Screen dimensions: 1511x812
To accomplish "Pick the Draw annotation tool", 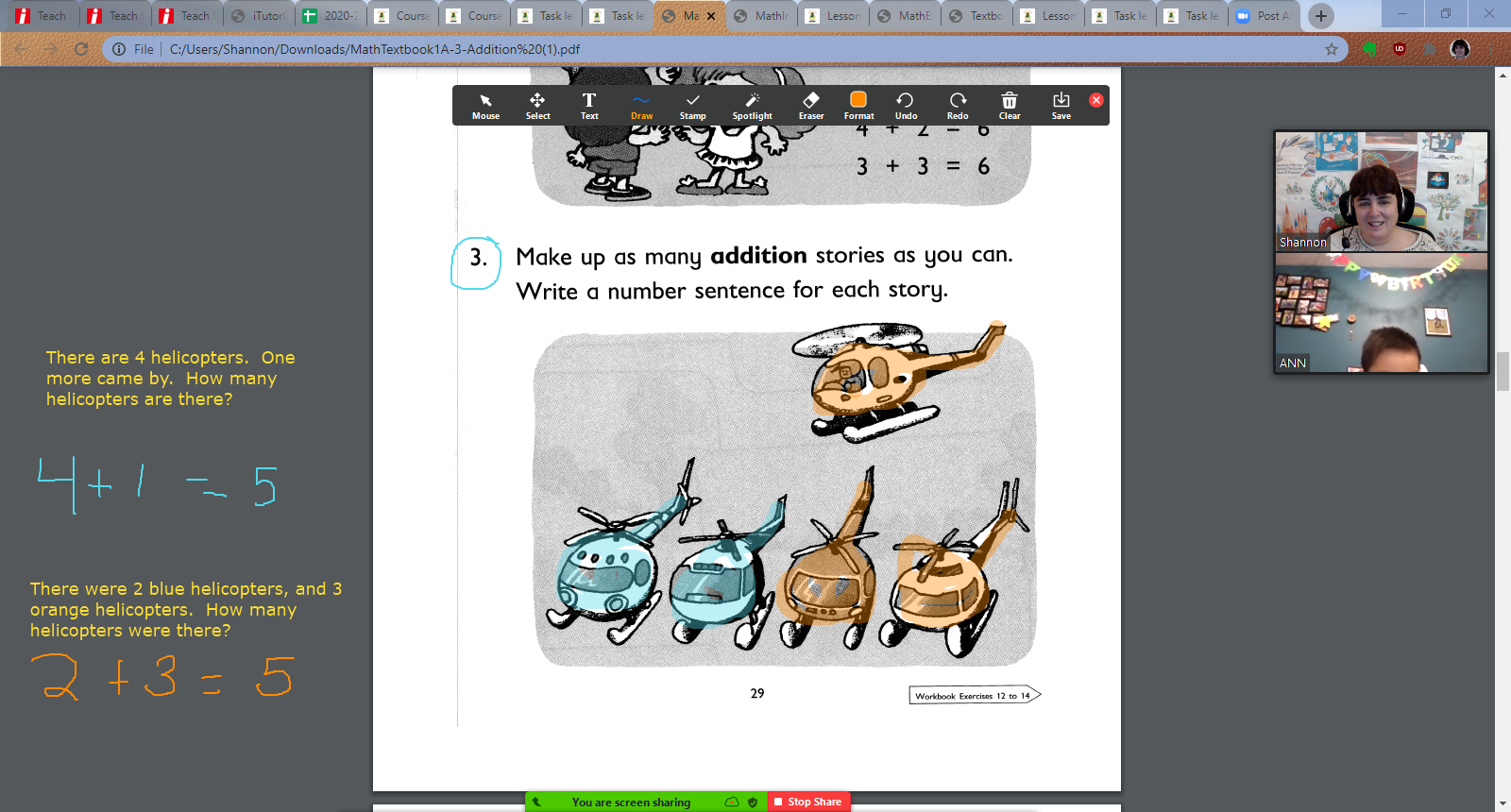I will (641, 106).
